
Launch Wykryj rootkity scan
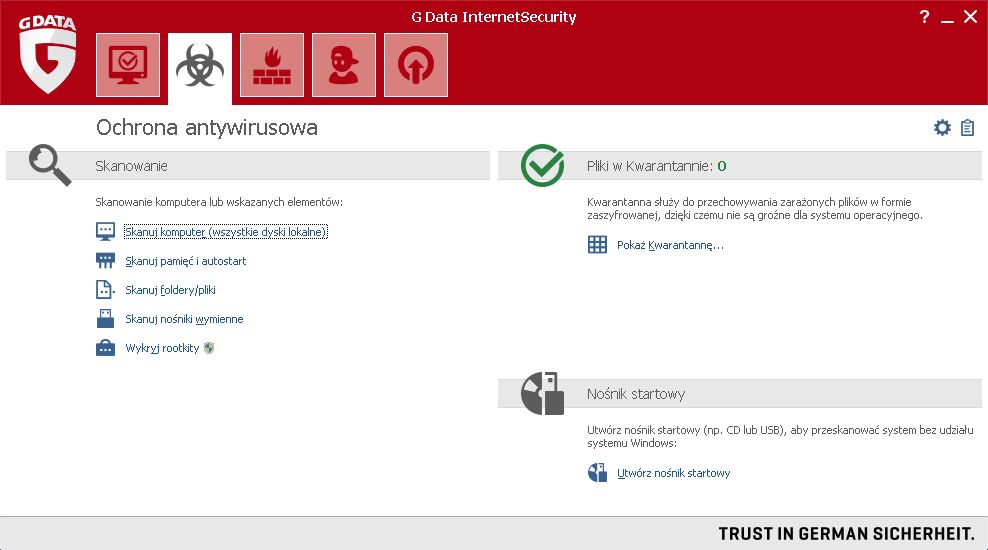pyautogui.click(x=162, y=348)
